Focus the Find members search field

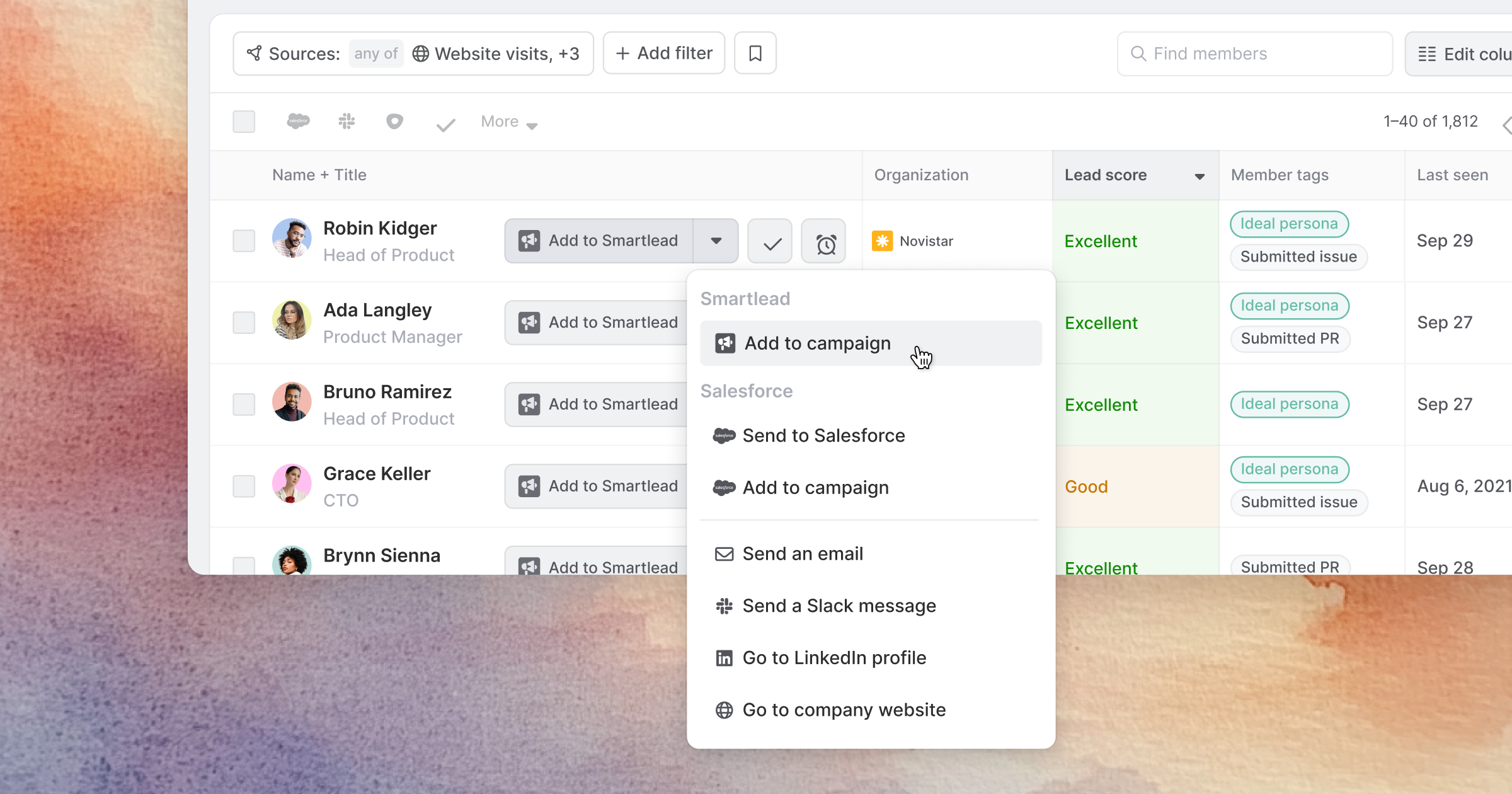click(1255, 54)
